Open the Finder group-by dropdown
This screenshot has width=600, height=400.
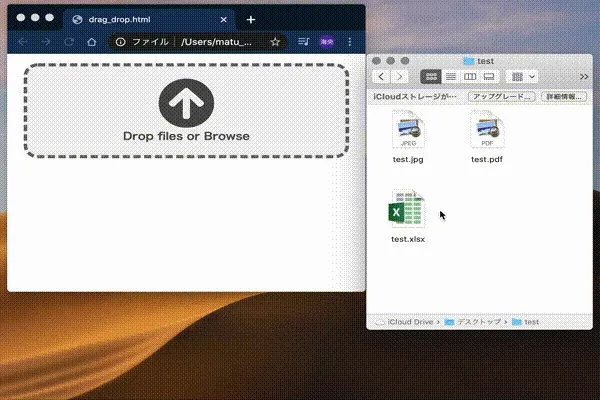click(523, 76)
